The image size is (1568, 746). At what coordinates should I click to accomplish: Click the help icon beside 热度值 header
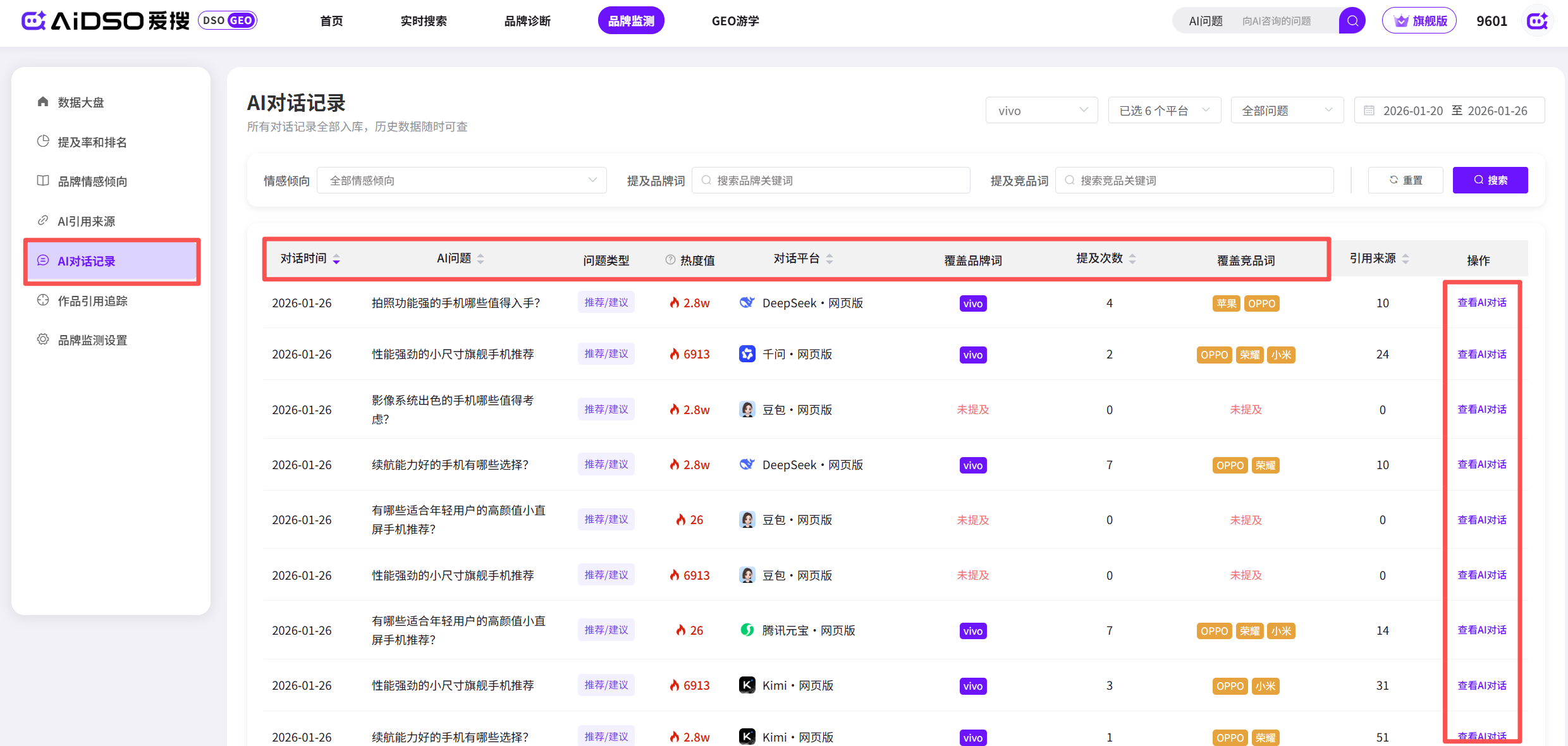[x=670, y=260]
